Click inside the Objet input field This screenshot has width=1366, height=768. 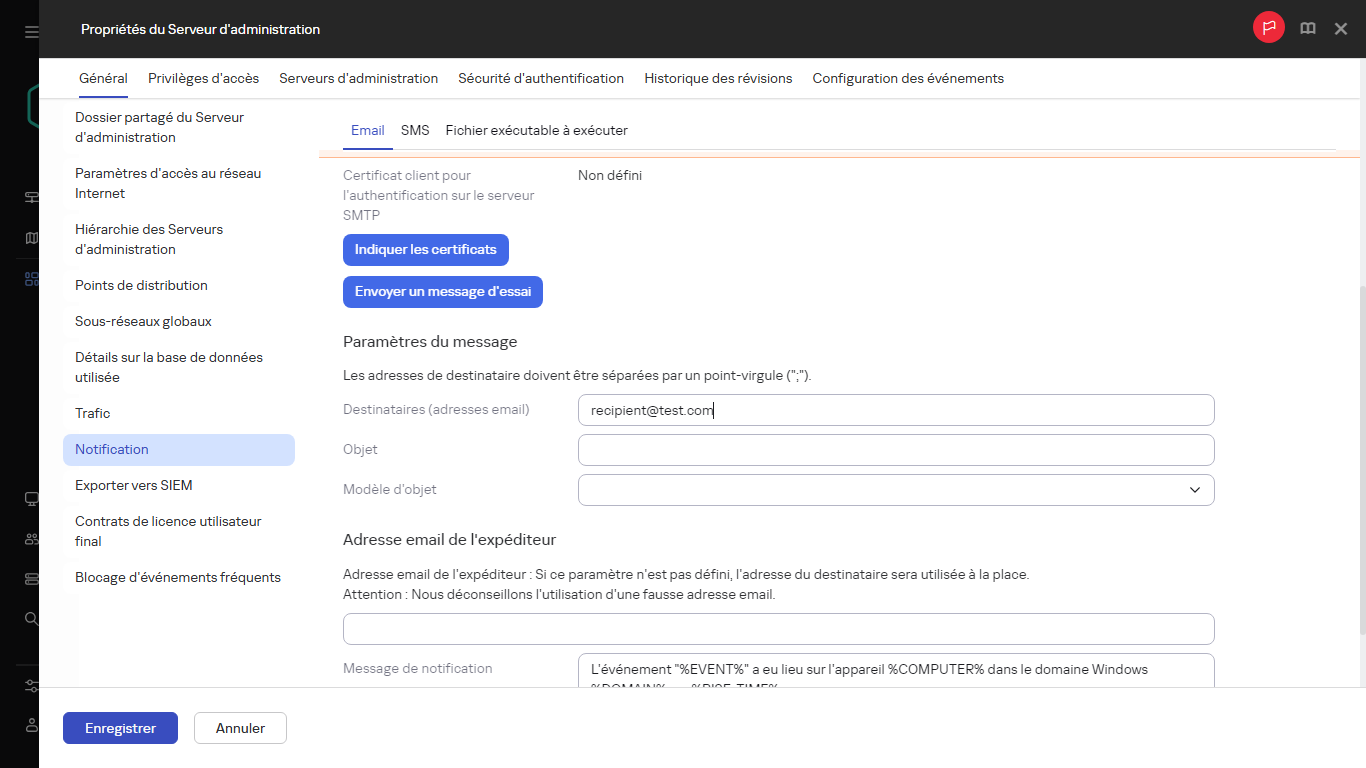point(895,450)
